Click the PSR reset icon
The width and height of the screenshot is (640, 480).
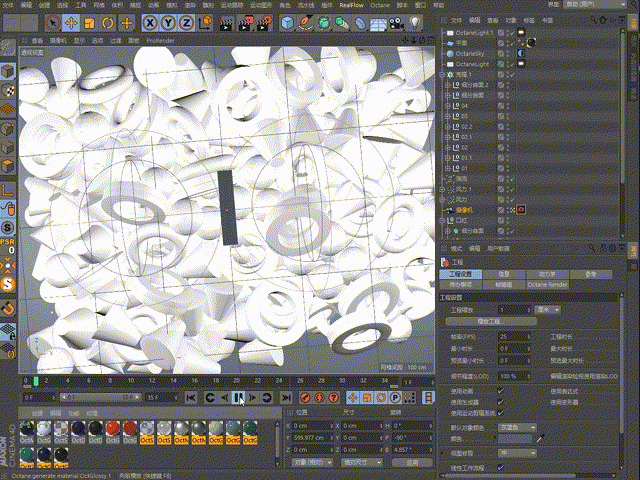[8, 245]
